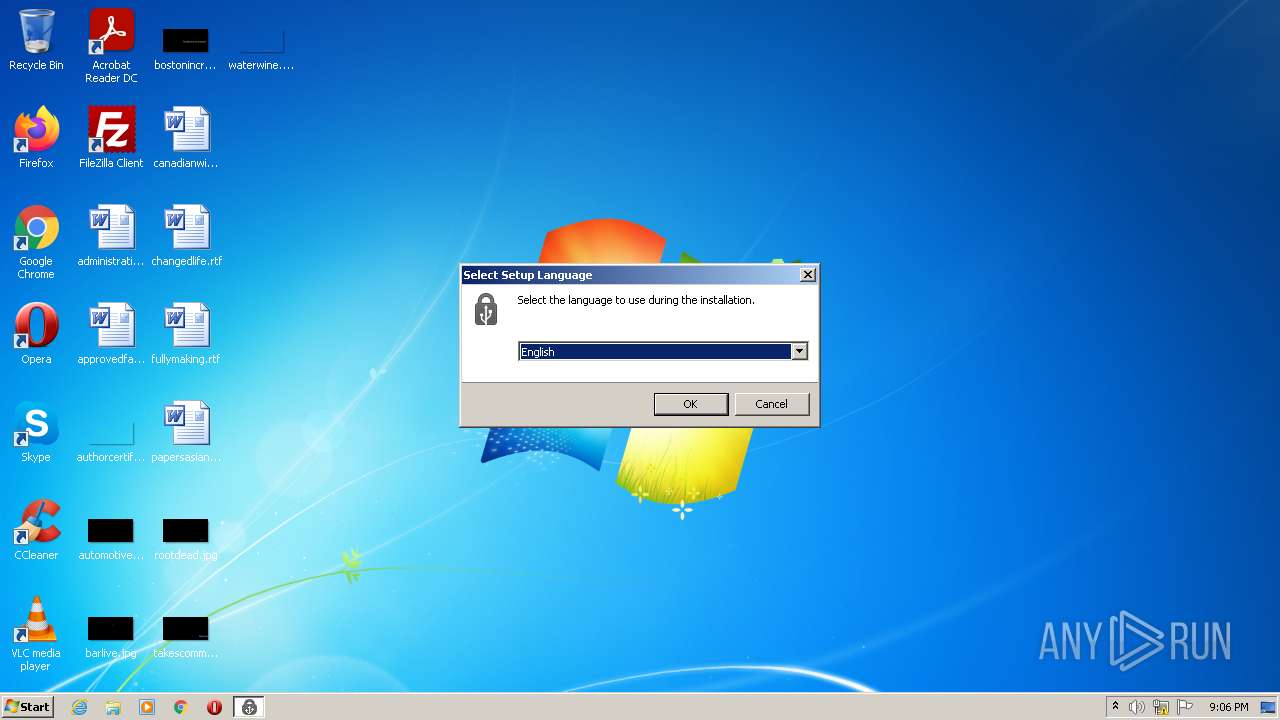The height and width of the screenshot is (720, 1280).
Task: Select the papersasian document icon
Action: point(186,432)
